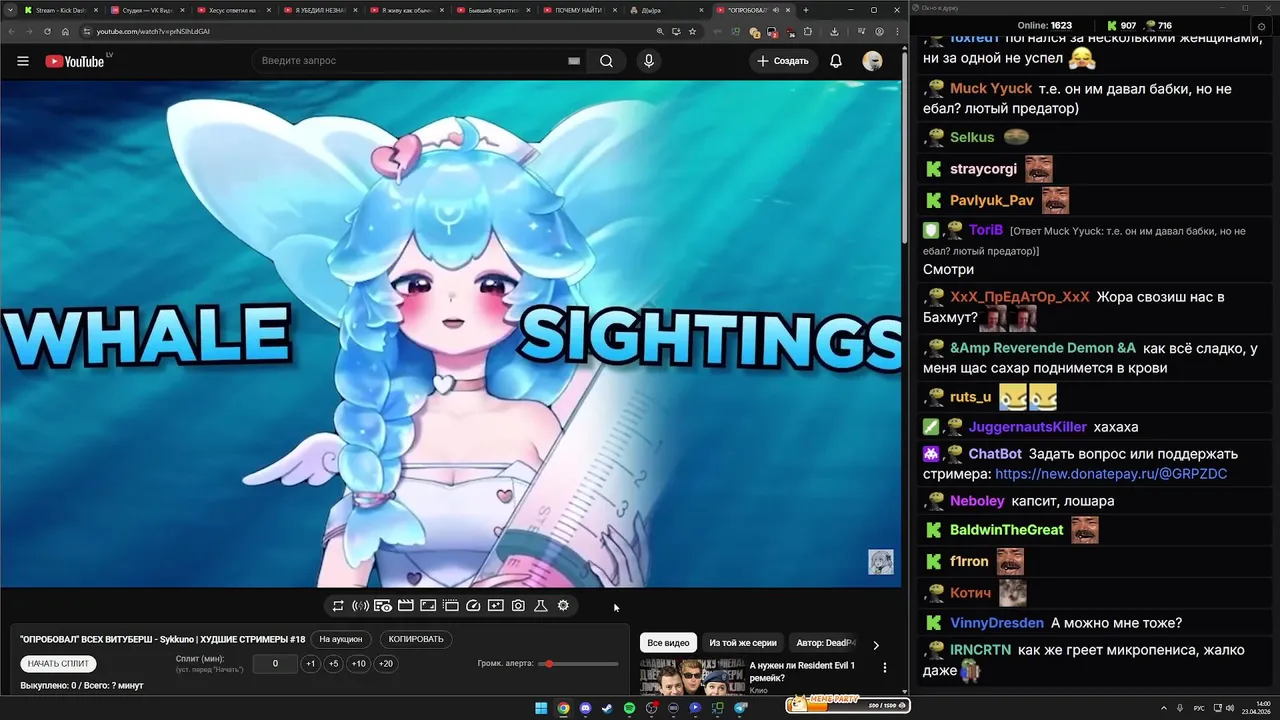Click the sound waves icon in player toolbar
The height and width of the screenshot is (720, 1280).
(360, 606)
